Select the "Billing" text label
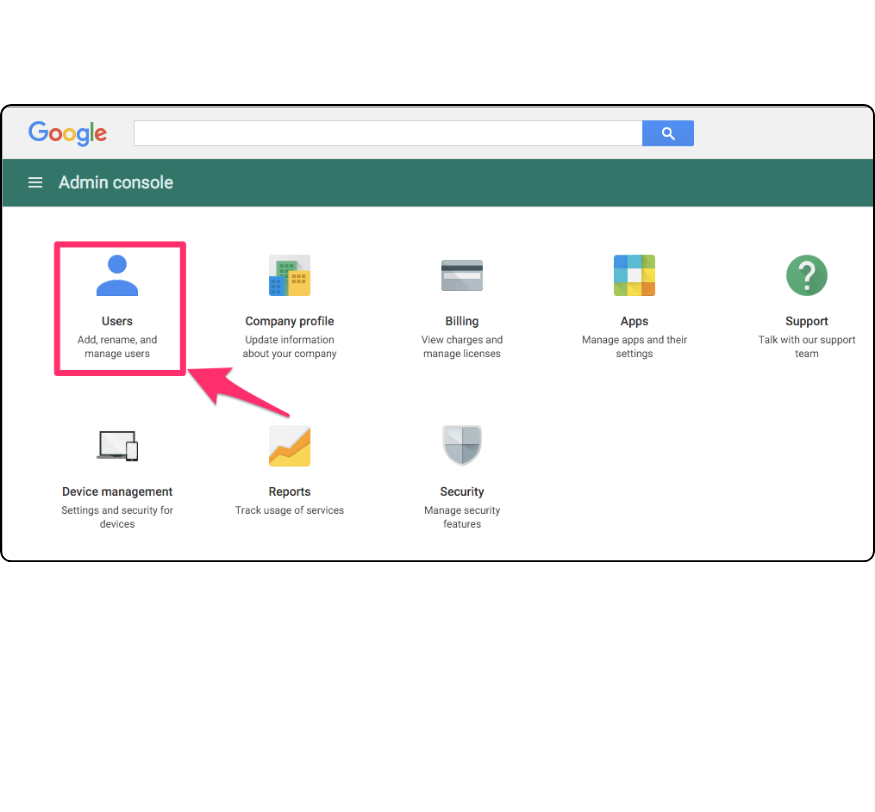Viewport: 875px width, 812px height. [x=462, y=321]
